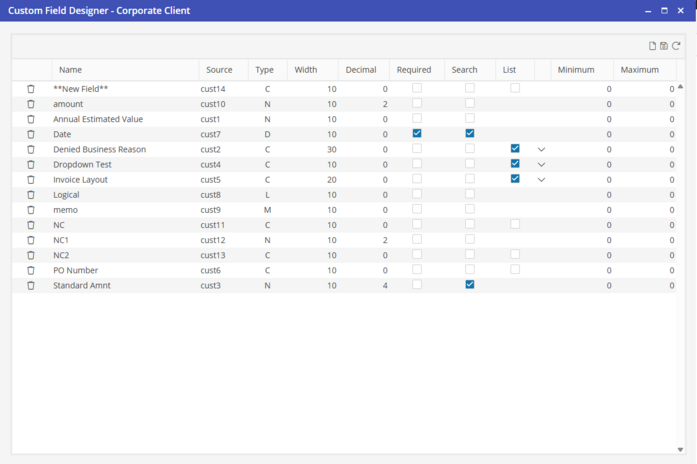This screenshot has width=697, height=464.
Task: Uncheck Required checkbox for Date field
Action: pos(417,133)
